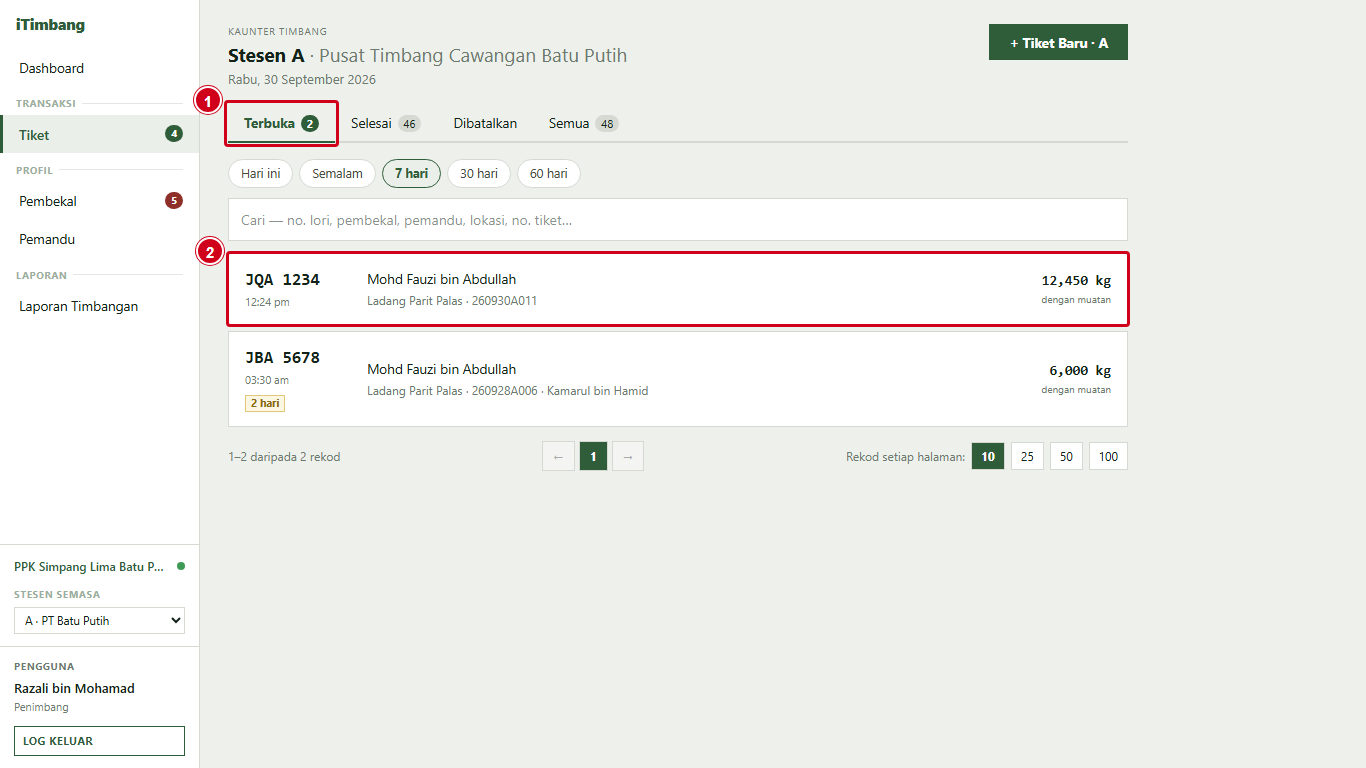Screen dimensions: 1366x768
Task: Click ticket details mentioning Kamarul bin Hamid
Action: 508,391
